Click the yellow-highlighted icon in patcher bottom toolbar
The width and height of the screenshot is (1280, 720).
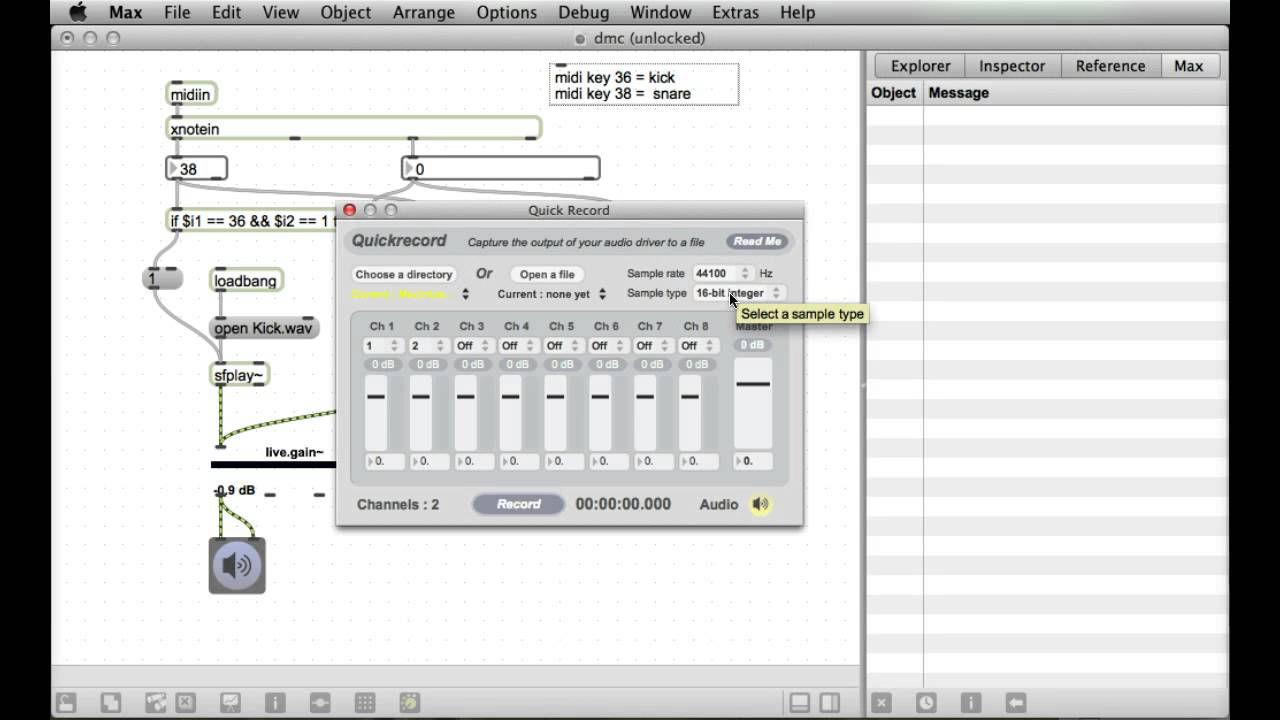click(410, 702)
